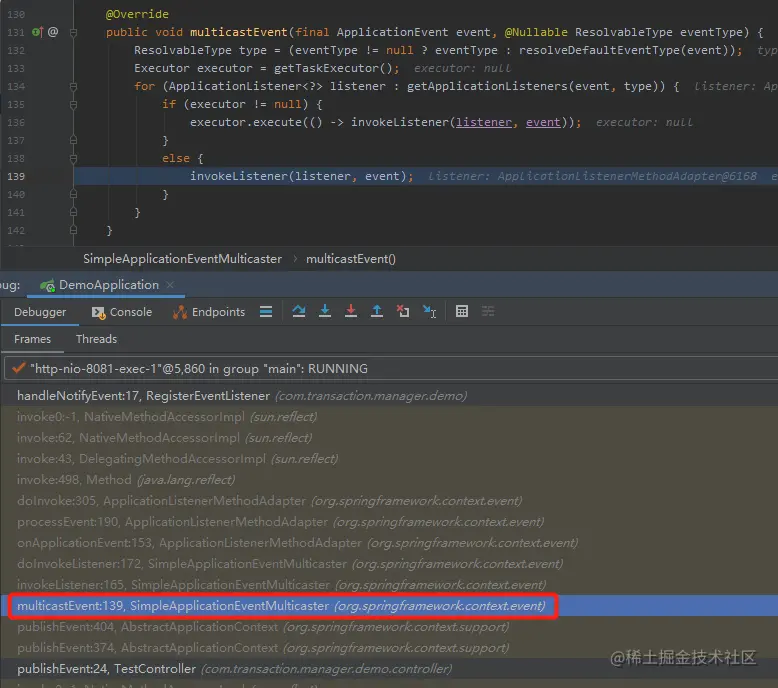The width and height of the screenshot is (778, 688).
Task: Select frame invoke:62, NativeMethodAccessorImpl
Action: (389, 438)
